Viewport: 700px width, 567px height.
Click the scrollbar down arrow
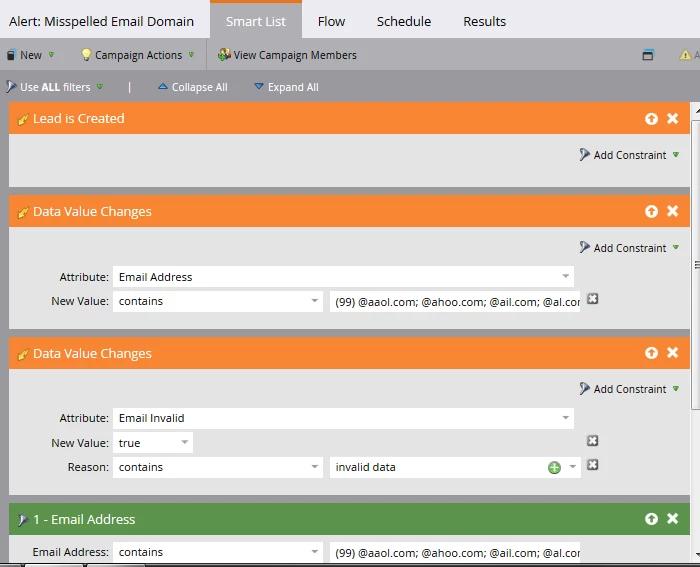pos(696,555)
